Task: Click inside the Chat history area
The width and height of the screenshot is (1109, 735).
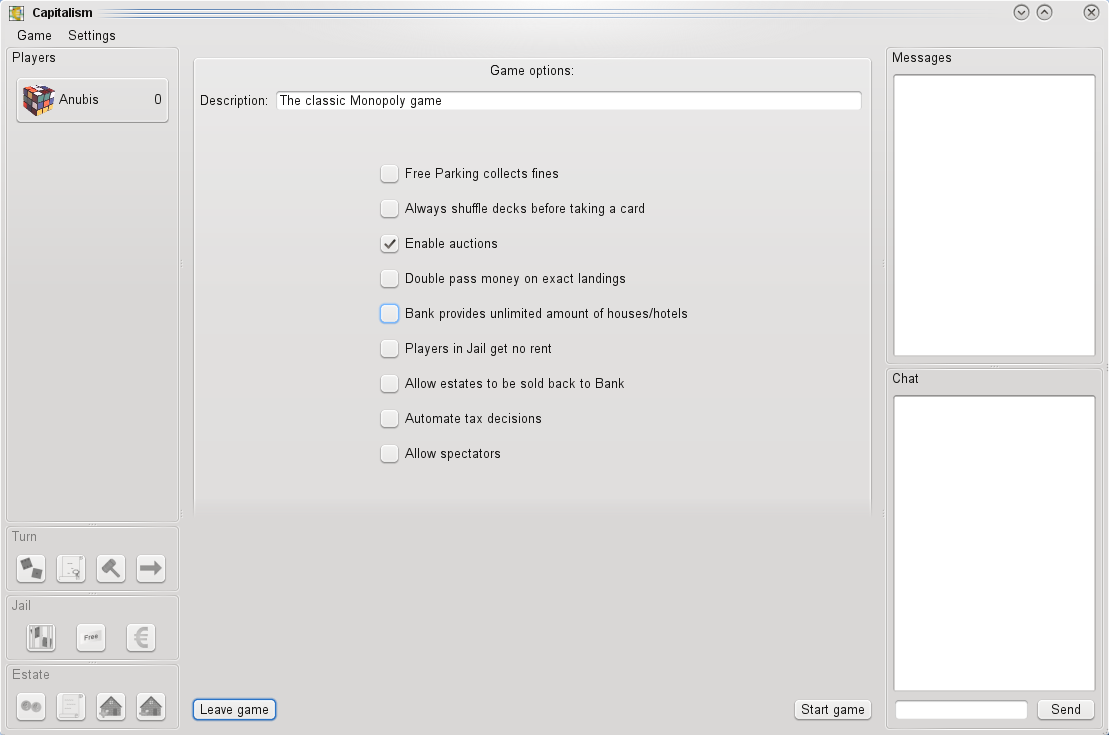Action: [x=994, y=543]
